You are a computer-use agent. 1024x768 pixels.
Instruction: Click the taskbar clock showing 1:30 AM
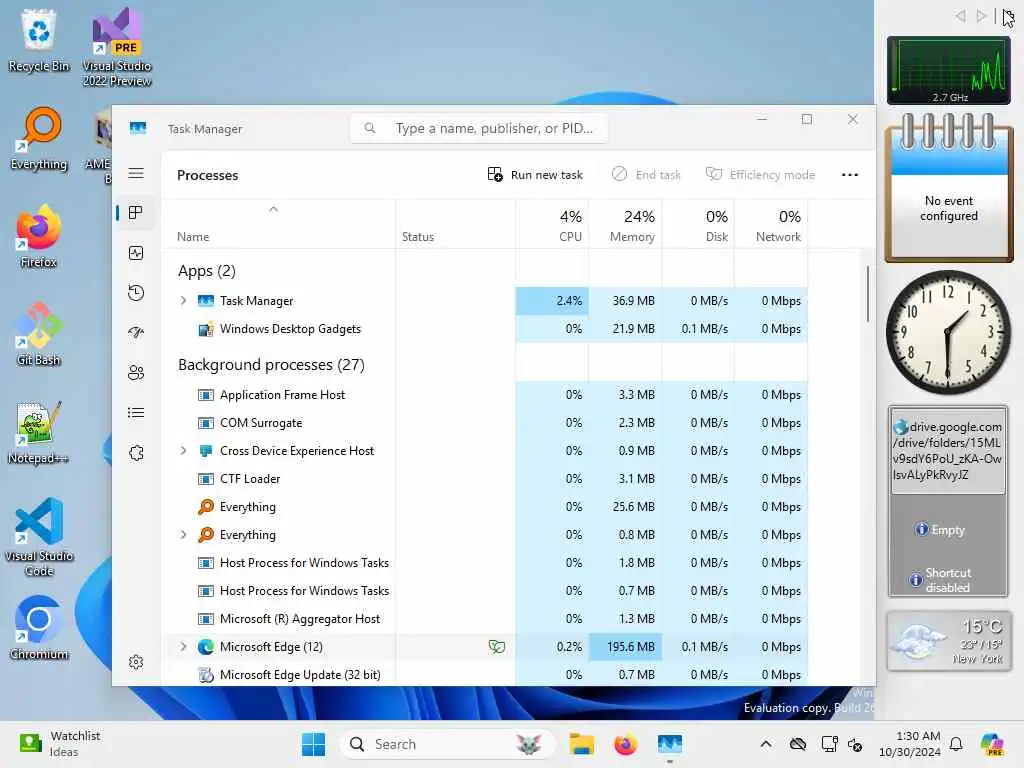[910, 744]
